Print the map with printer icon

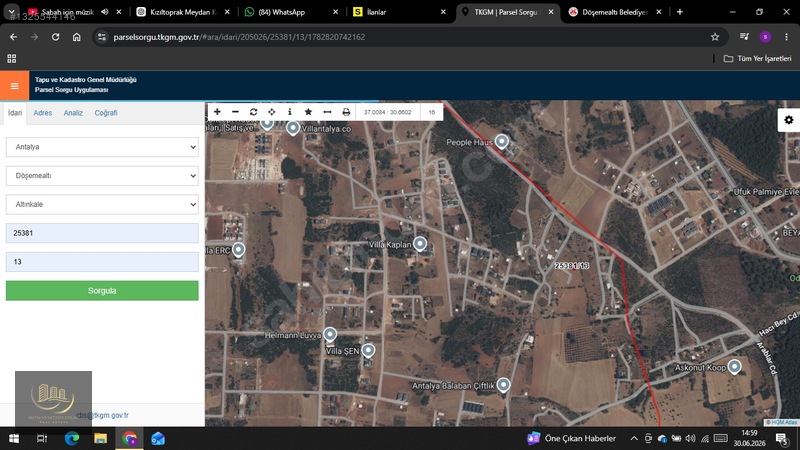coord(346,112)
